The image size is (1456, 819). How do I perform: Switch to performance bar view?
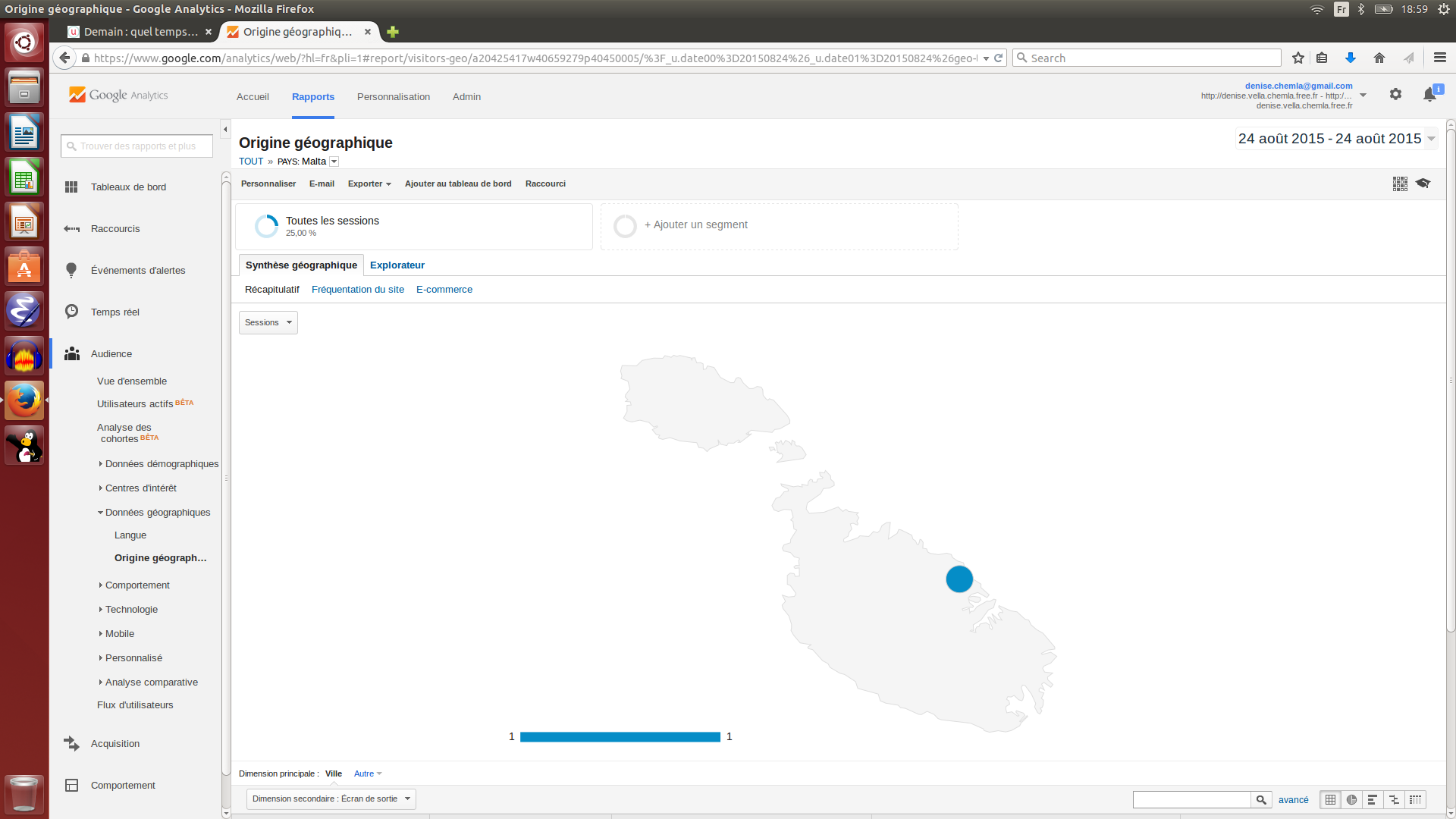click(x=1373, y=799)
